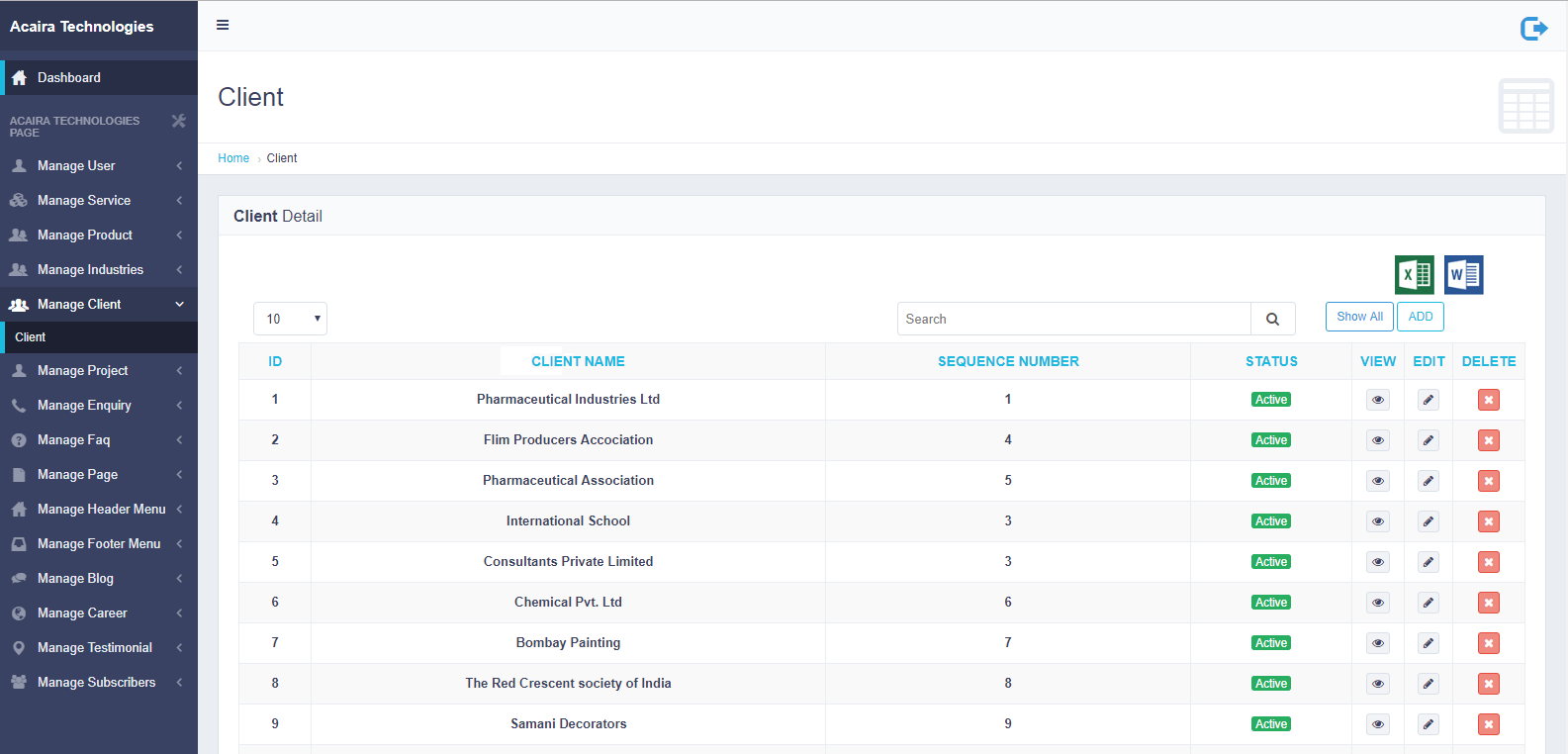
Task: Toggle Active status for Consultants Private Limited
Action: [1270, 562]
